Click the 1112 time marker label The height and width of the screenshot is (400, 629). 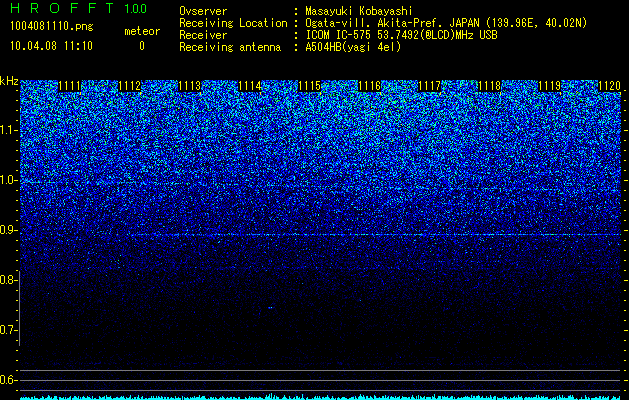[x=130, y=86]
